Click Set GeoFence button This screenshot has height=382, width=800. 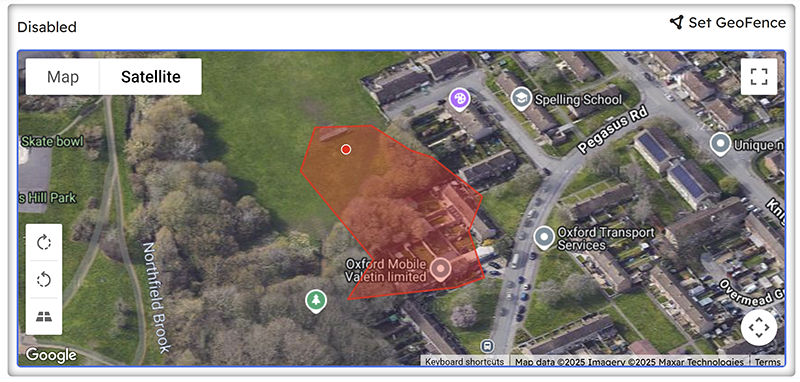[x=728, y=22]
